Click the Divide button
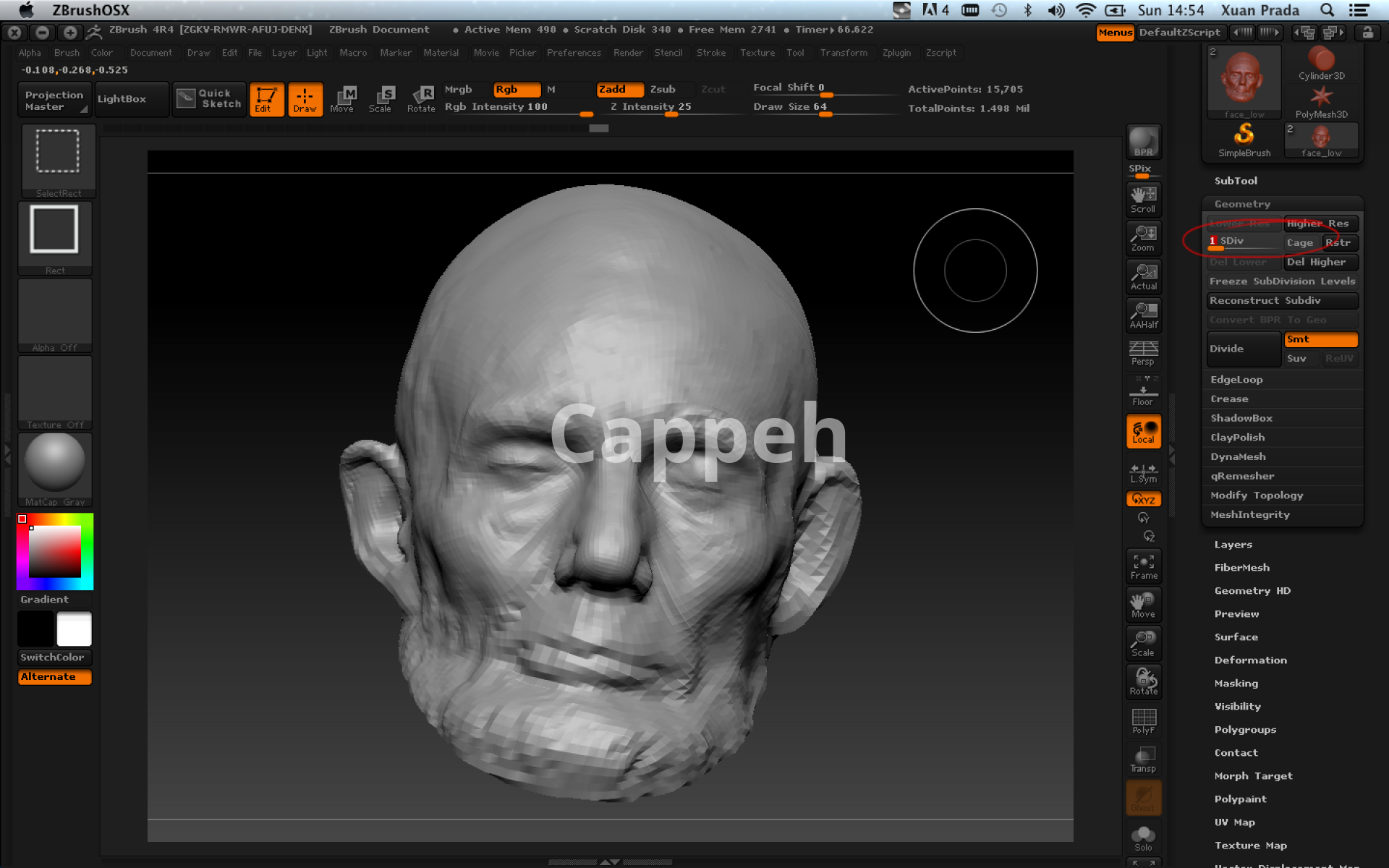Screen dimensions: 1389x868 point(1243,349)
